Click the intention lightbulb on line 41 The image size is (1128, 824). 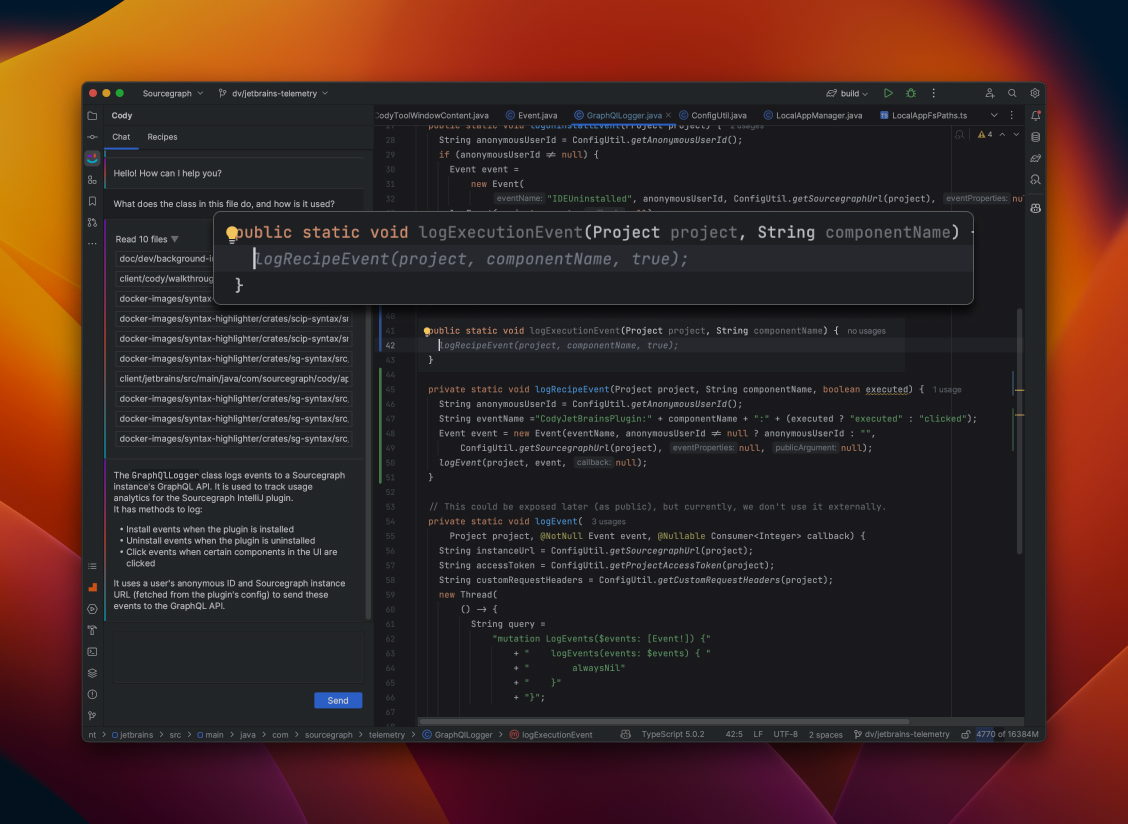(x=427, y=331)
